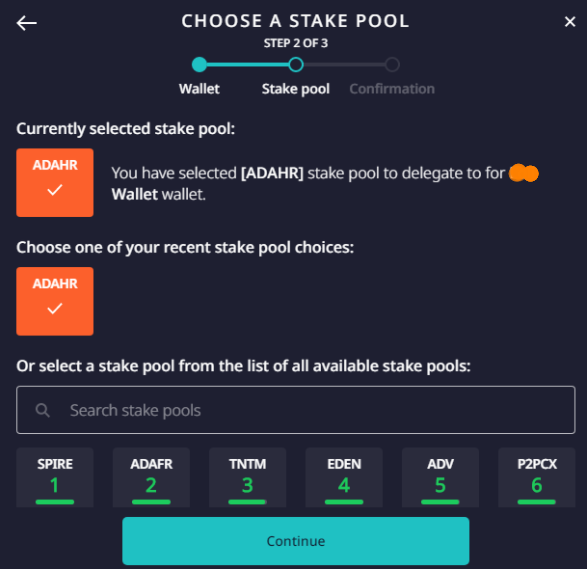Screen dimensions: 587x569
Task: Click the orange wallet avatar icon
Action: click(523, 173)
